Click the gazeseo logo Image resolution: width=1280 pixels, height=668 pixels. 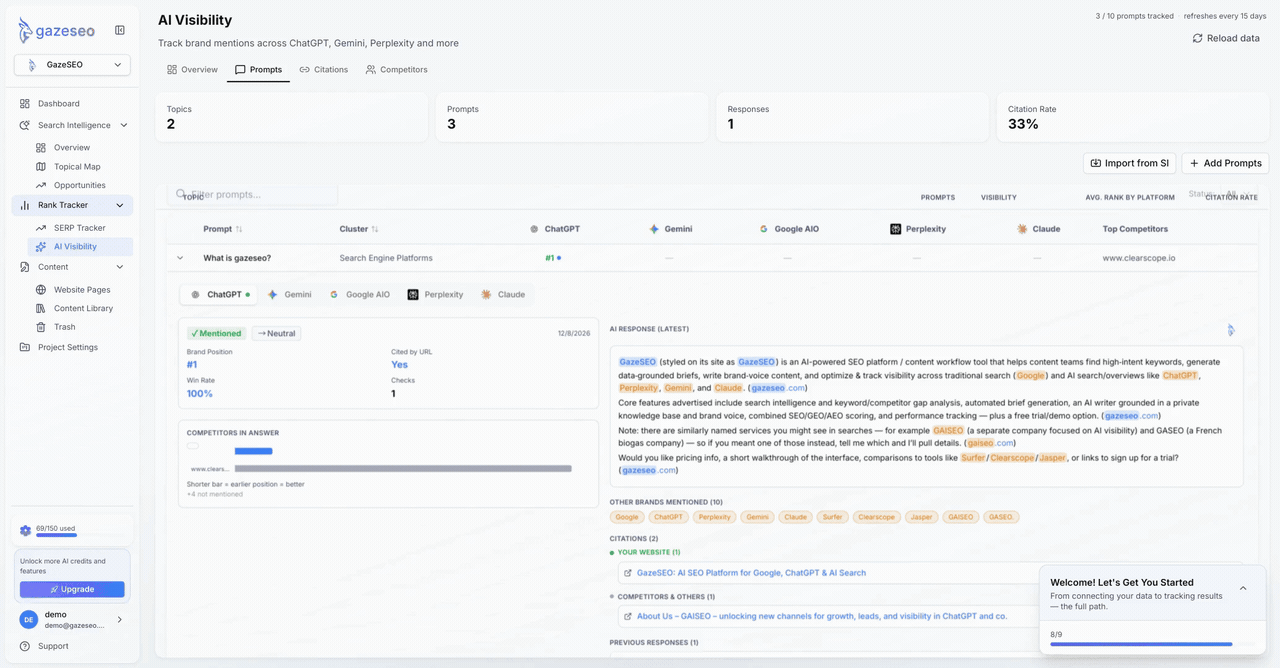tap(57, 31)
